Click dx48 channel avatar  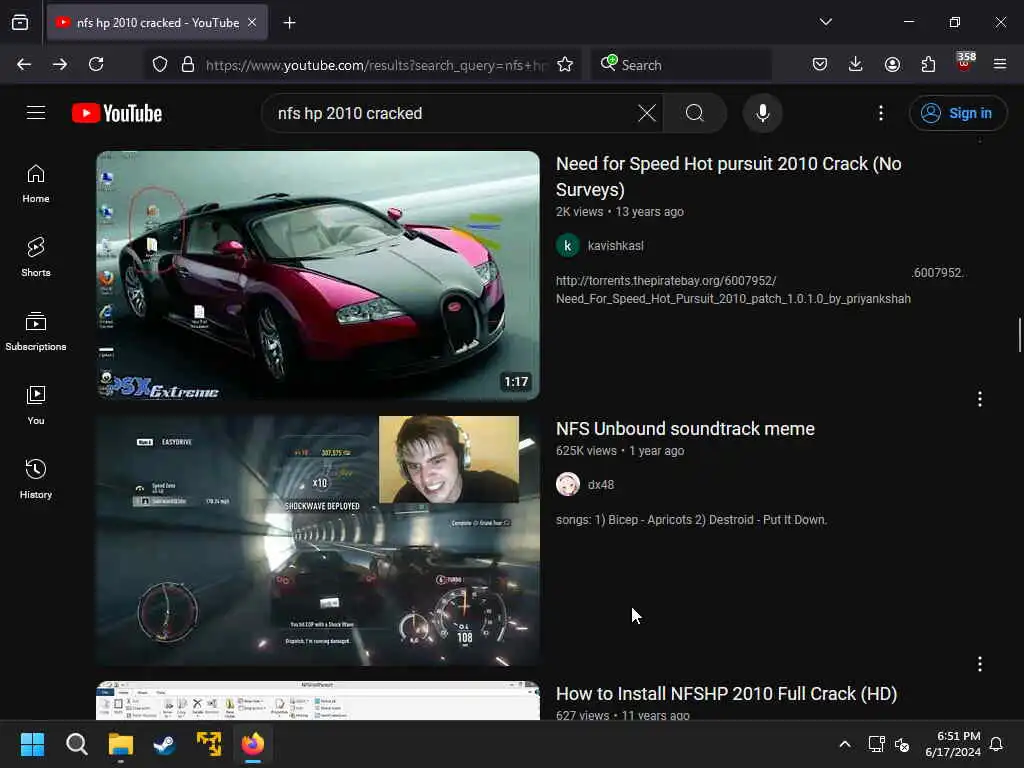568,485
